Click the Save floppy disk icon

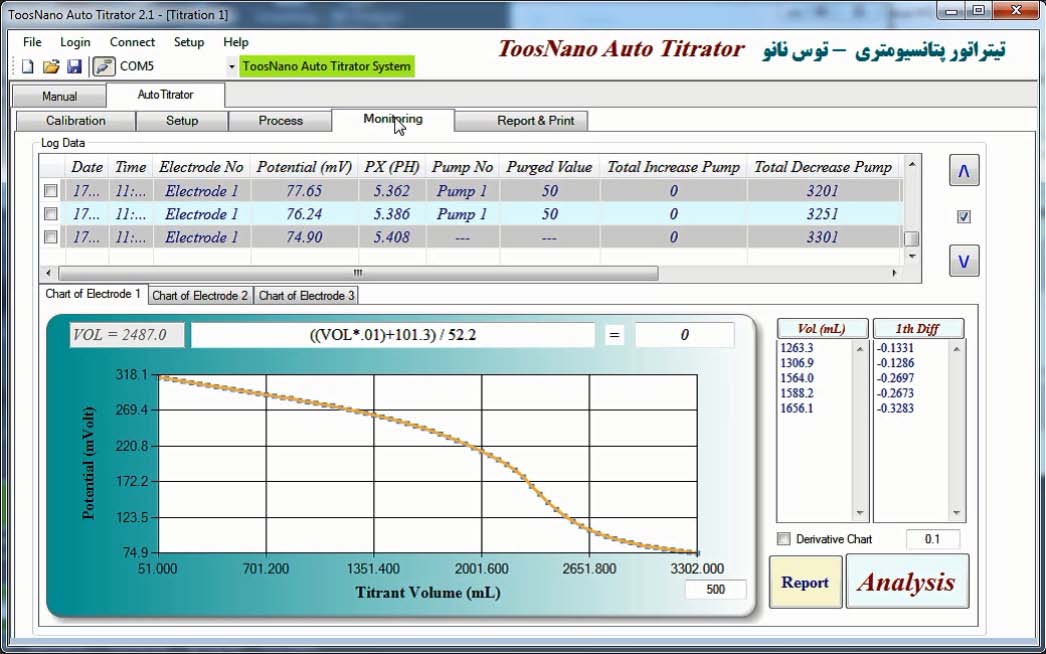pyautogui.click(x=74, y=67)
